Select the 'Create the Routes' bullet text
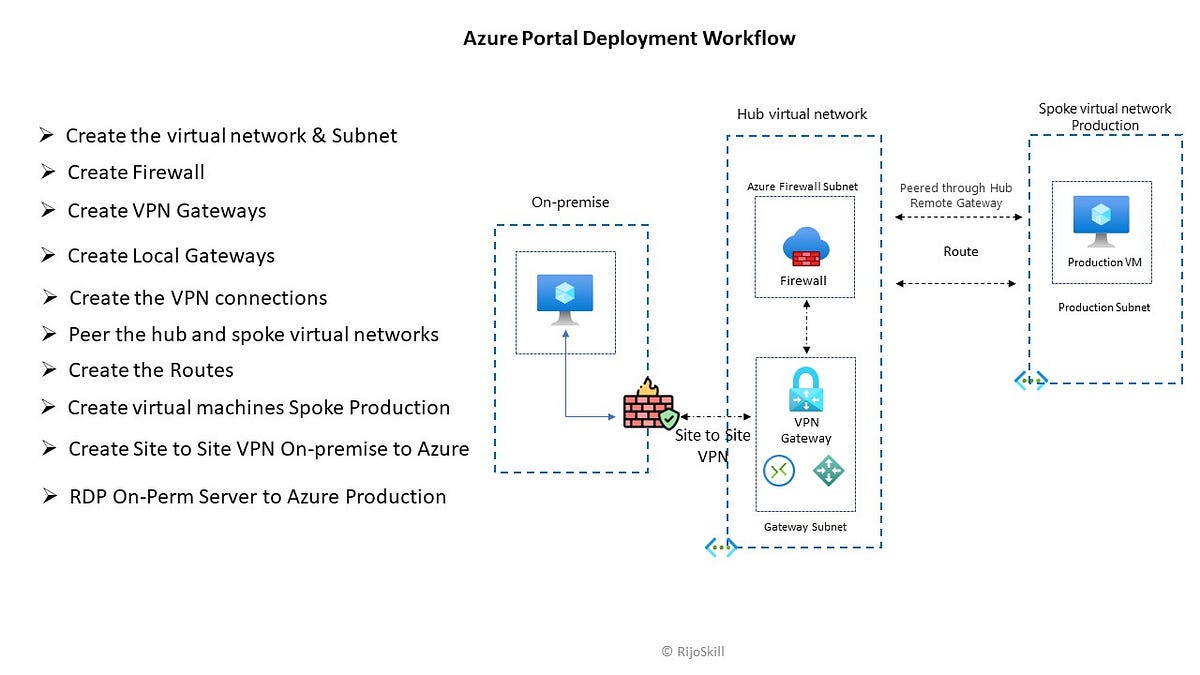 coord(150,370)
